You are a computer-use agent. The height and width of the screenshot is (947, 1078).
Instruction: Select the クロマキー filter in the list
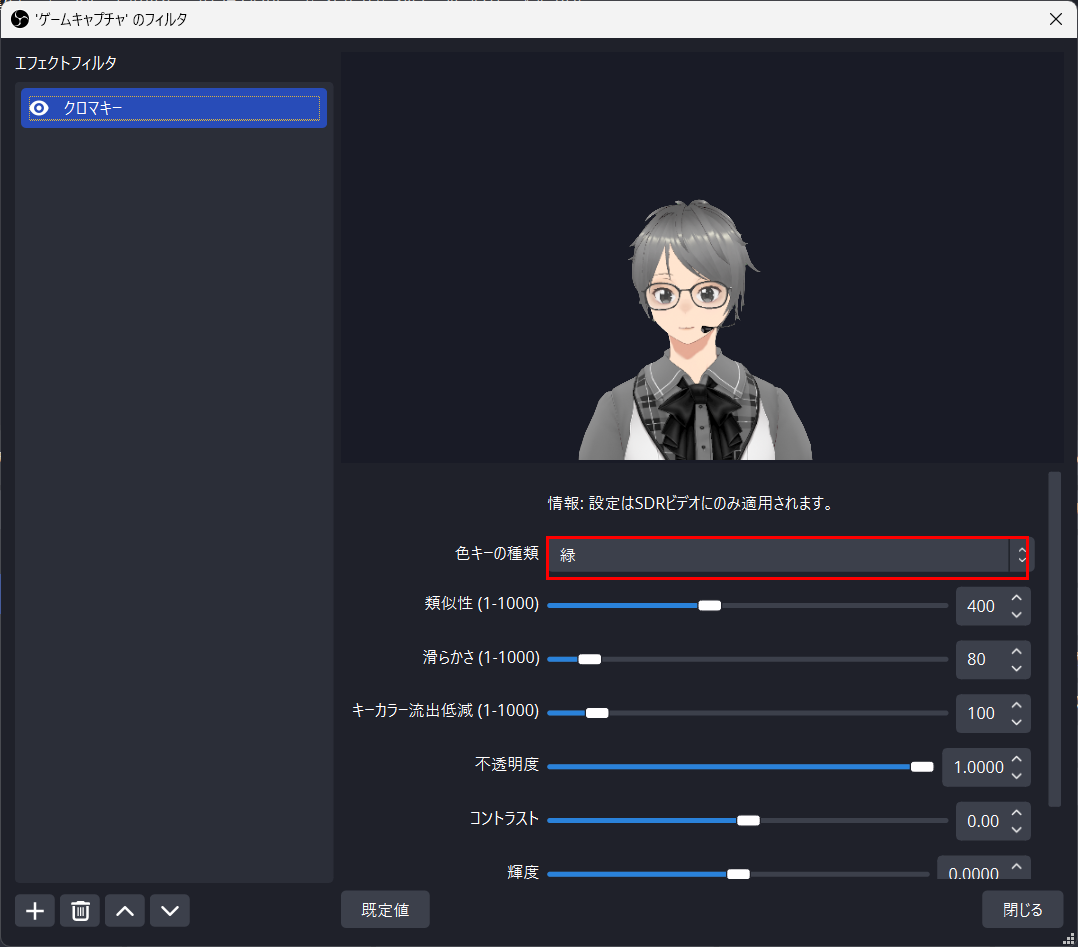(x=174, y=108)
